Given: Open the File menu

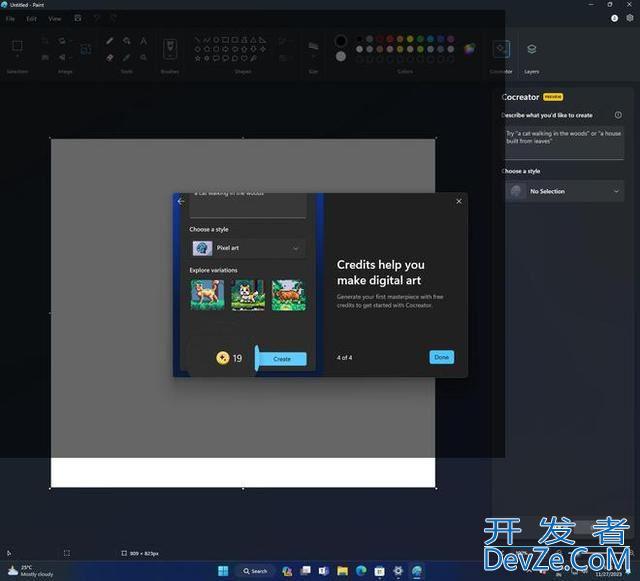Looking at the screenshot, I should pos(10,19).
